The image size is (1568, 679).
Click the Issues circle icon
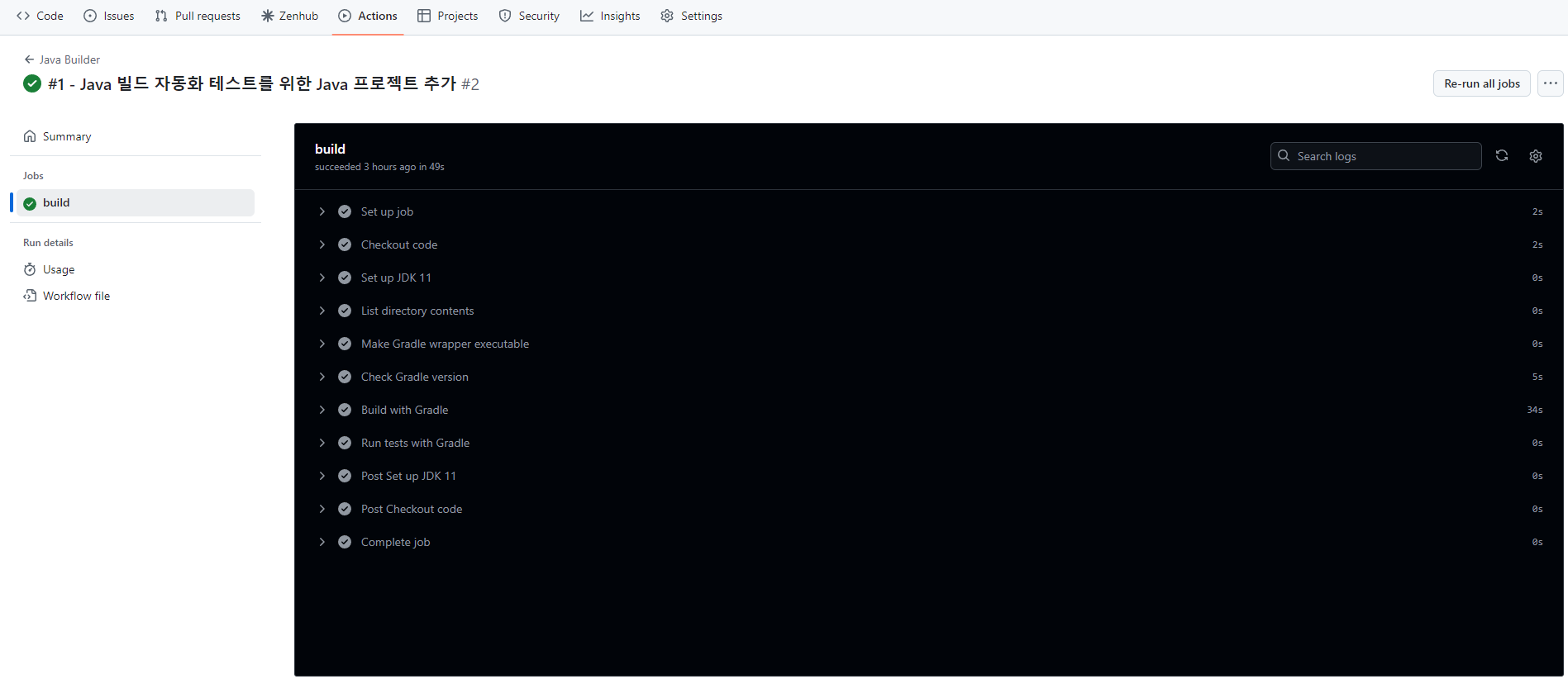click(x=90, y=16)
